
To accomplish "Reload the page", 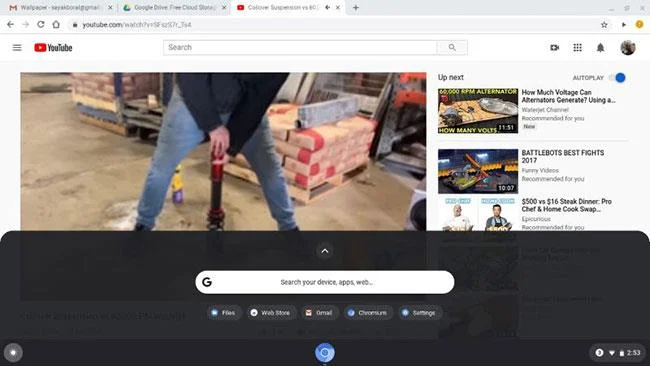I will coord(41,25).
